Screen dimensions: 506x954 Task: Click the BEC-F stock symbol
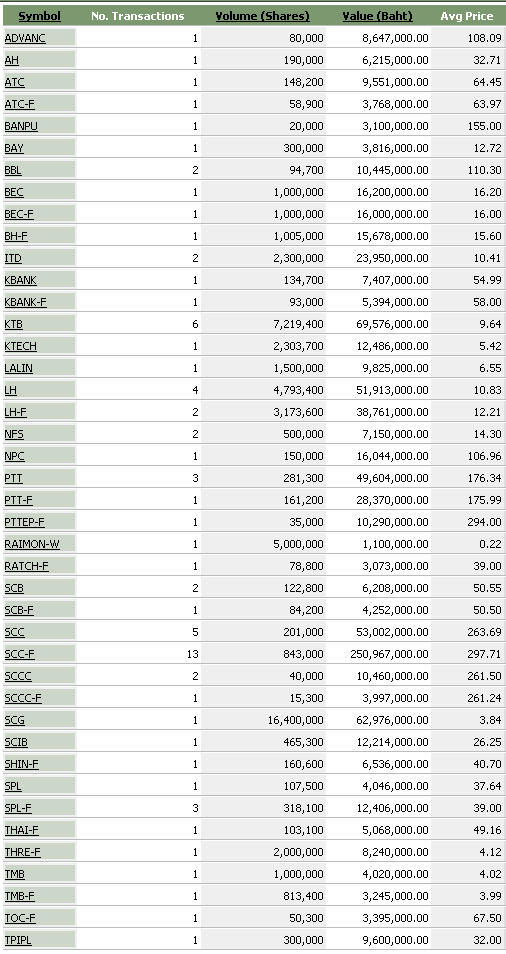[x=19, y=214]
